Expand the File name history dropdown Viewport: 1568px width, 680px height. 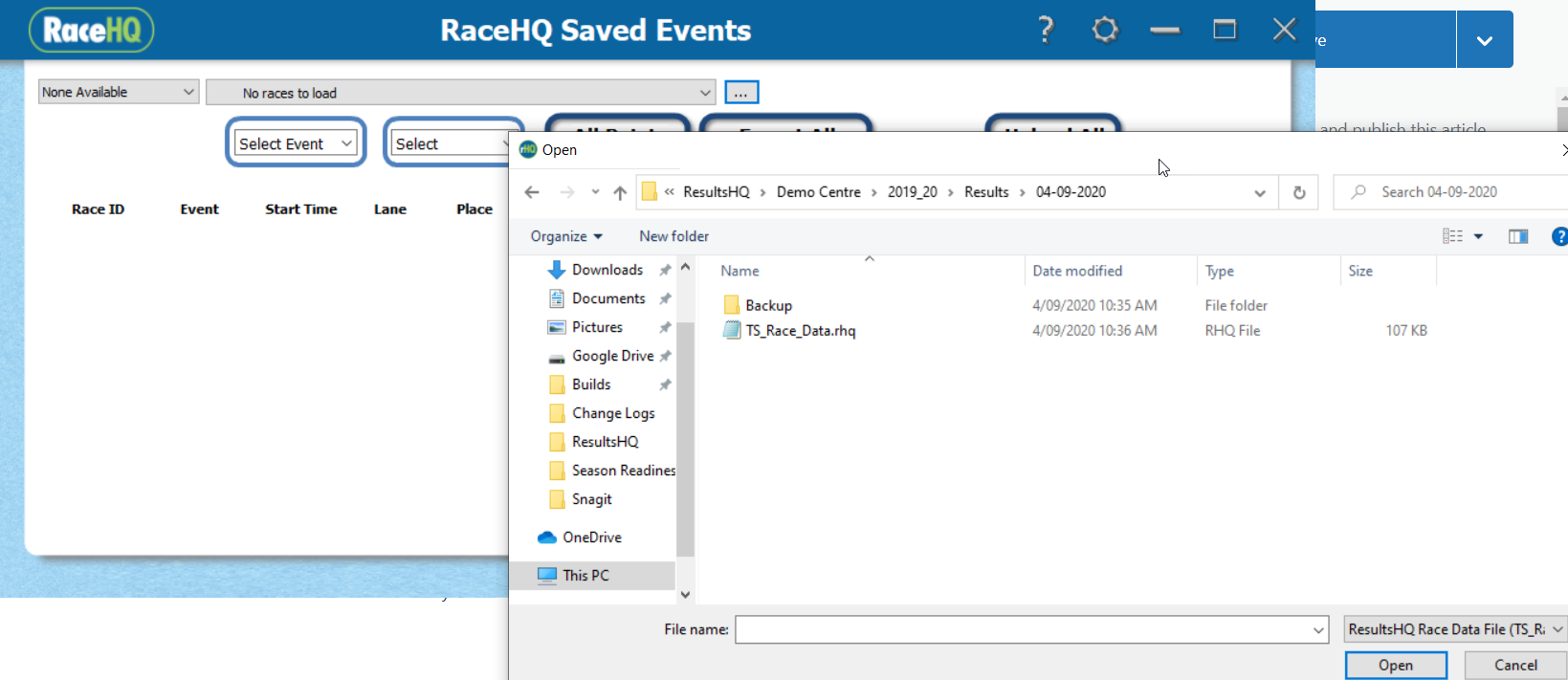coord(1318,629)
